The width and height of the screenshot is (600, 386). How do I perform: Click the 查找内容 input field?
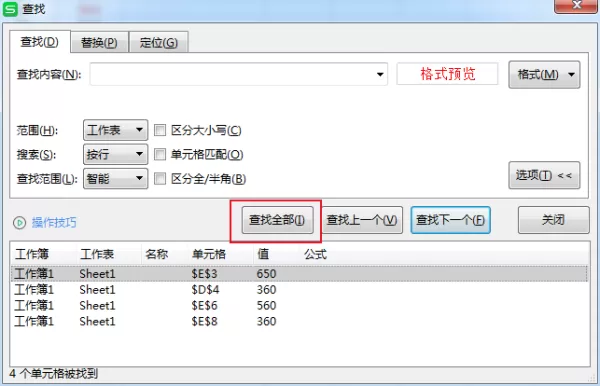238,74
